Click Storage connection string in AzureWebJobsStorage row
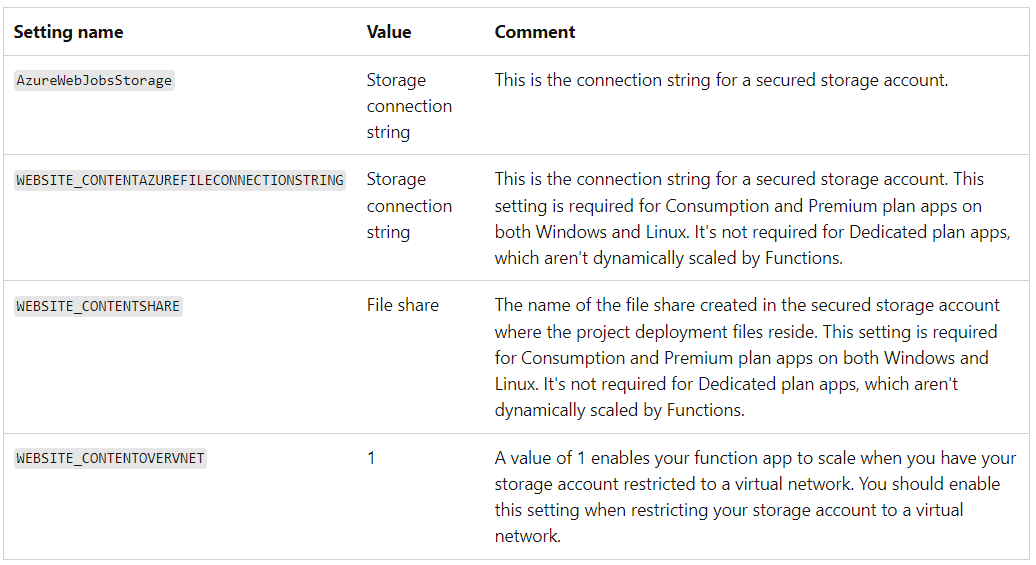The image size is (1036, 565). click(x=409, y=106)
